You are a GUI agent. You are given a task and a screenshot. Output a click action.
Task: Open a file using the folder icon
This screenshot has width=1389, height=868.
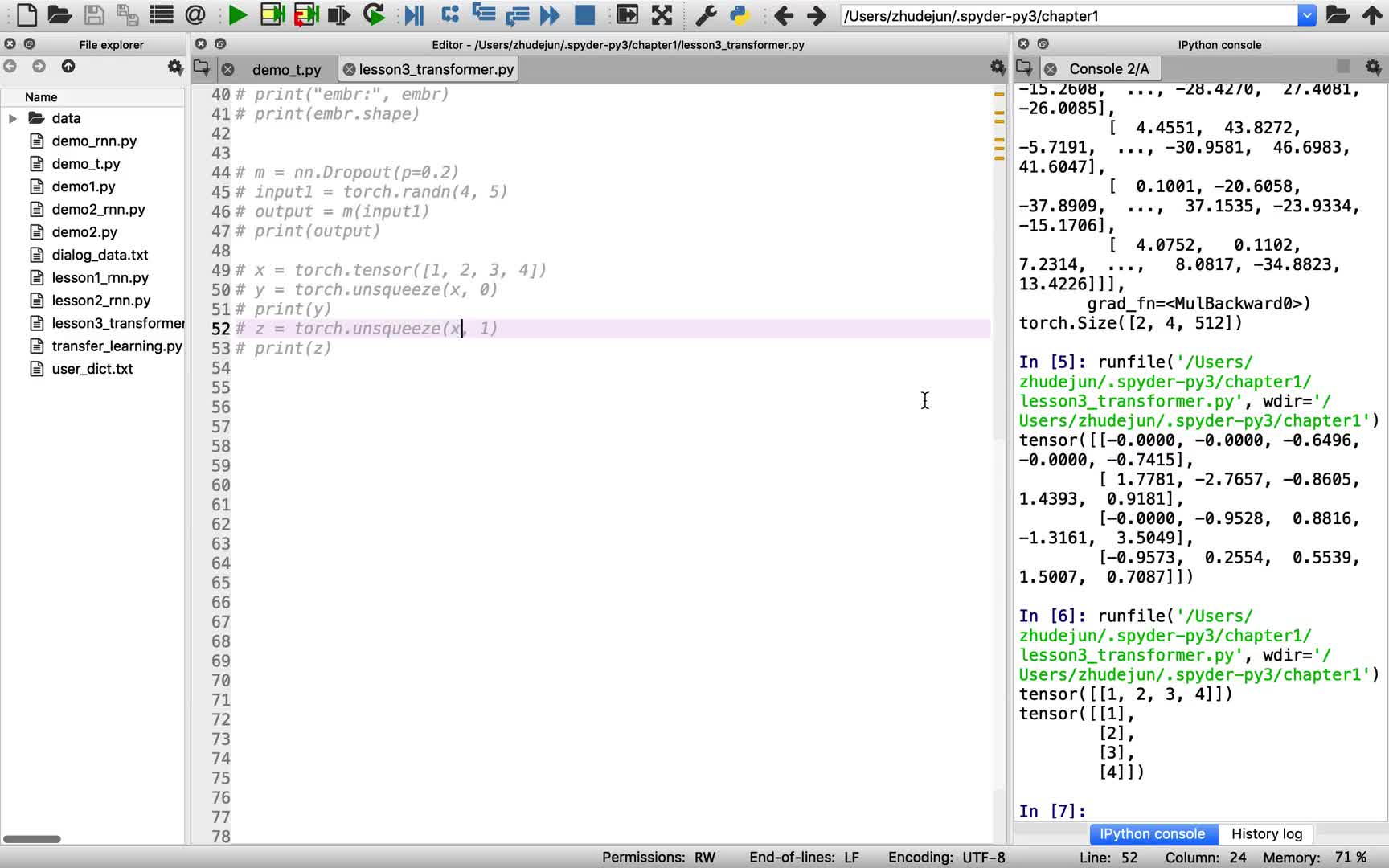(59, 14)
